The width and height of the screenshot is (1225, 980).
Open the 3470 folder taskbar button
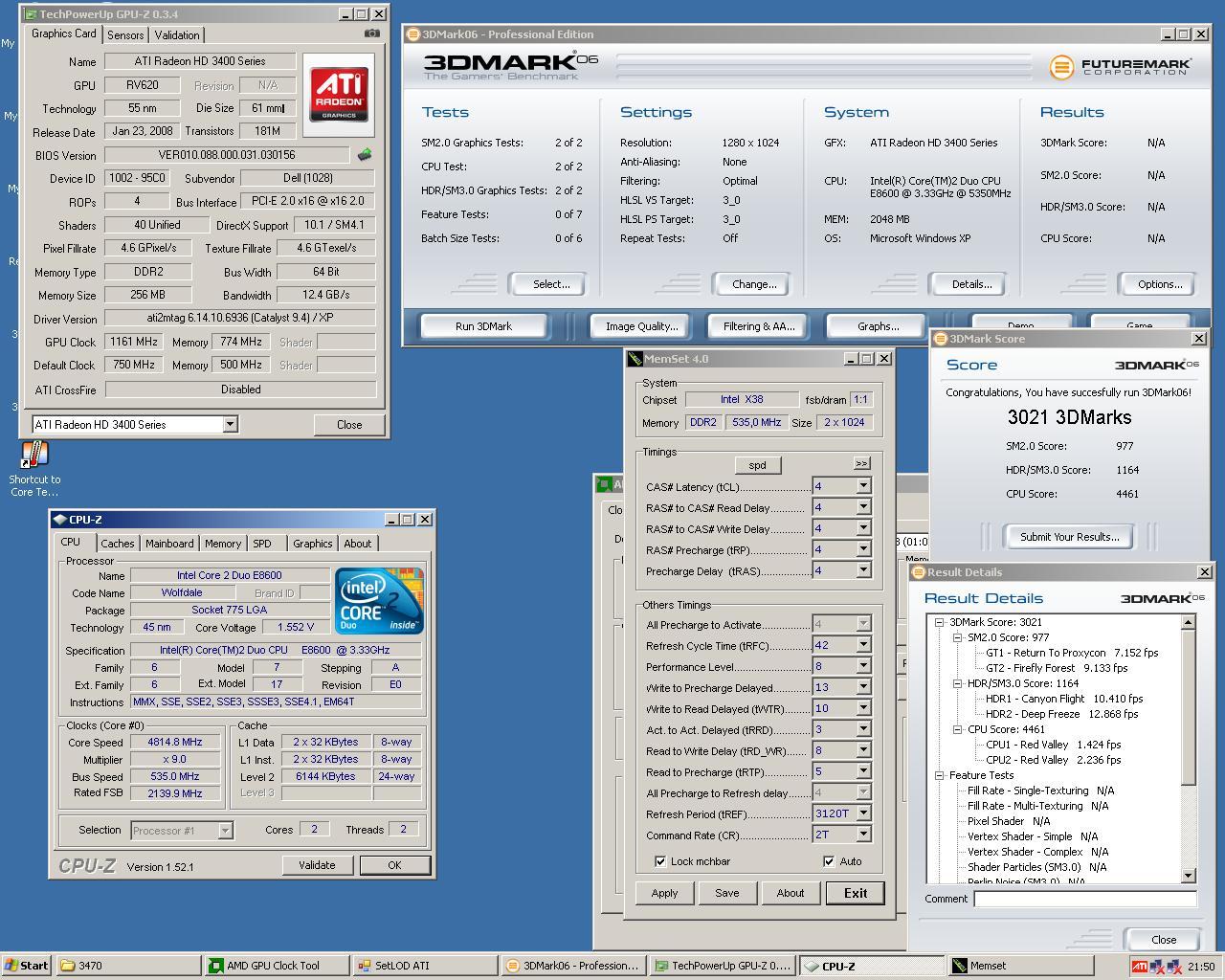point(129,966)
